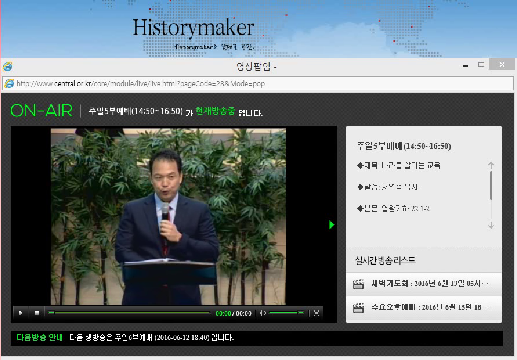Start video with the play button
This screenshot has width=517, height=360.
(20, 313)
